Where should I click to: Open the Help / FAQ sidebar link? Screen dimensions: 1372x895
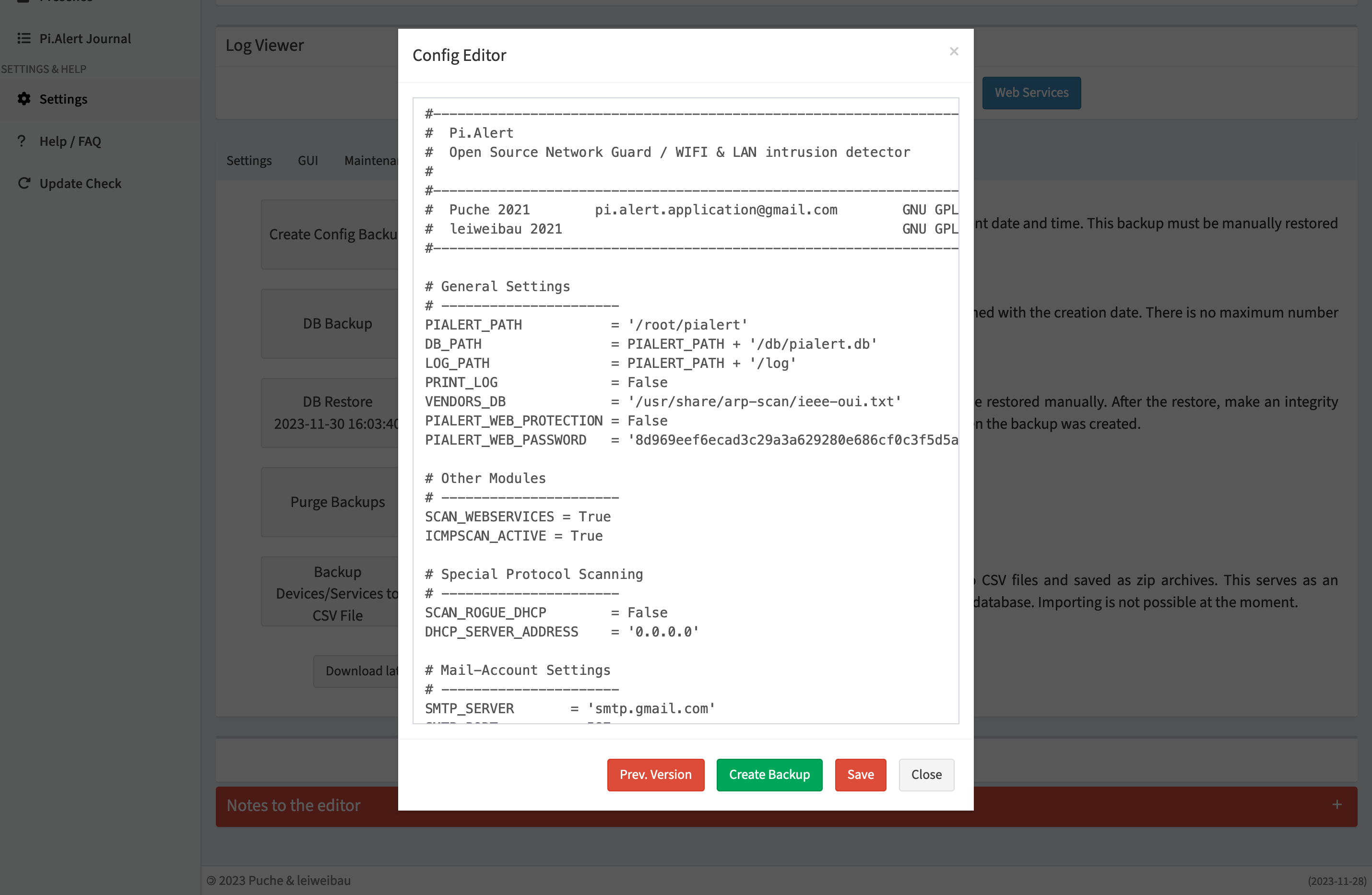[70, 141]
